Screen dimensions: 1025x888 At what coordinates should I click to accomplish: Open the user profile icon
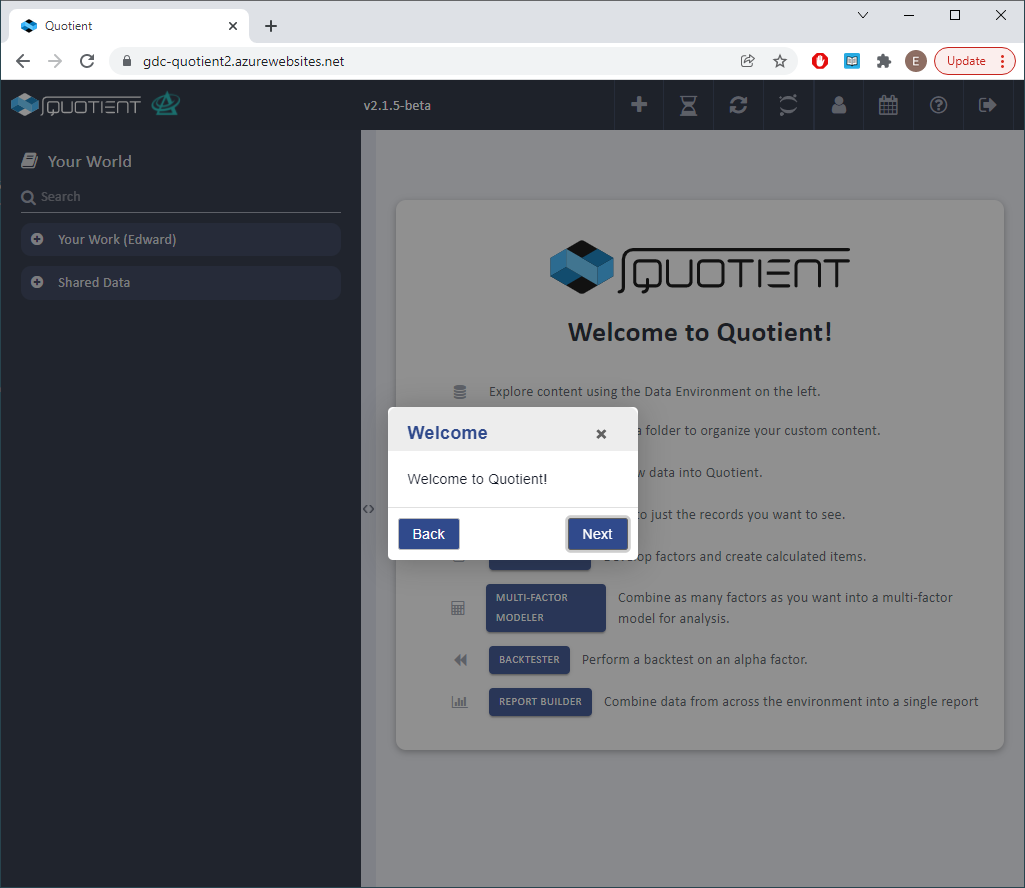[839, 105]
